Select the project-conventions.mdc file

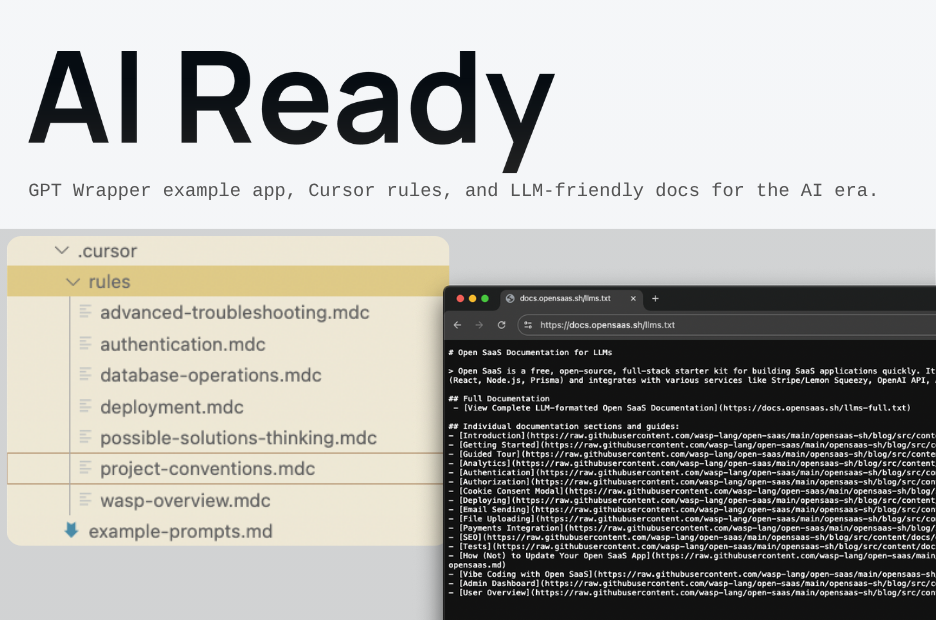click(207, 469)
